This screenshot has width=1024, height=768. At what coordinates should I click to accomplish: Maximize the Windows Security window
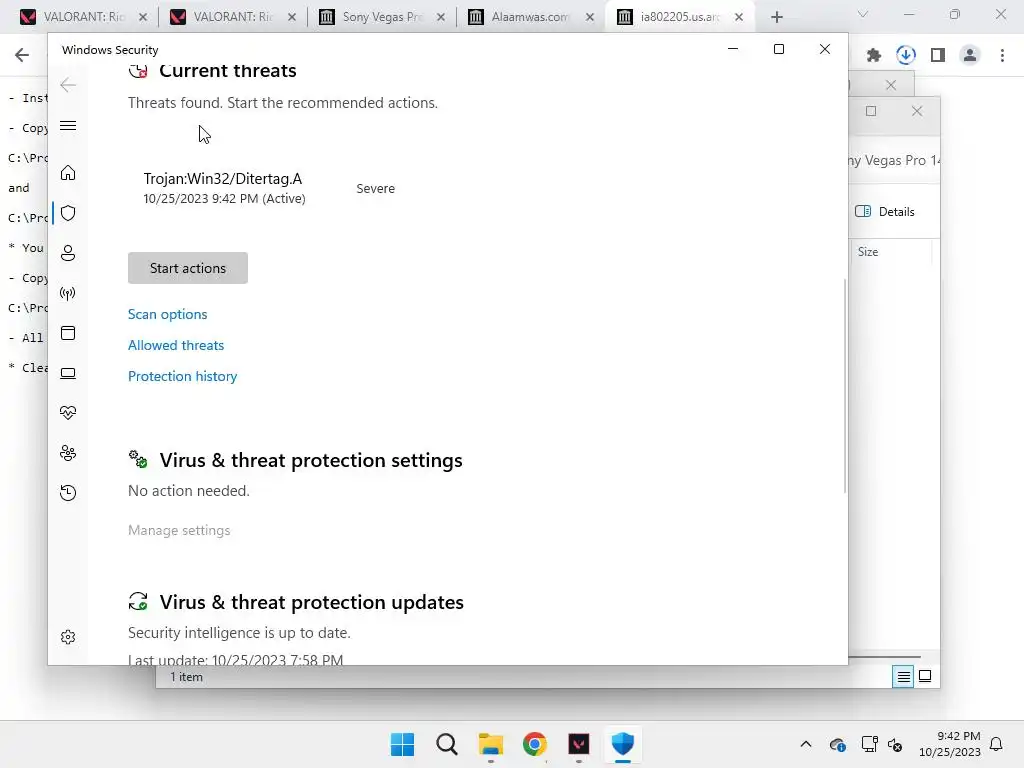(778, 49)
